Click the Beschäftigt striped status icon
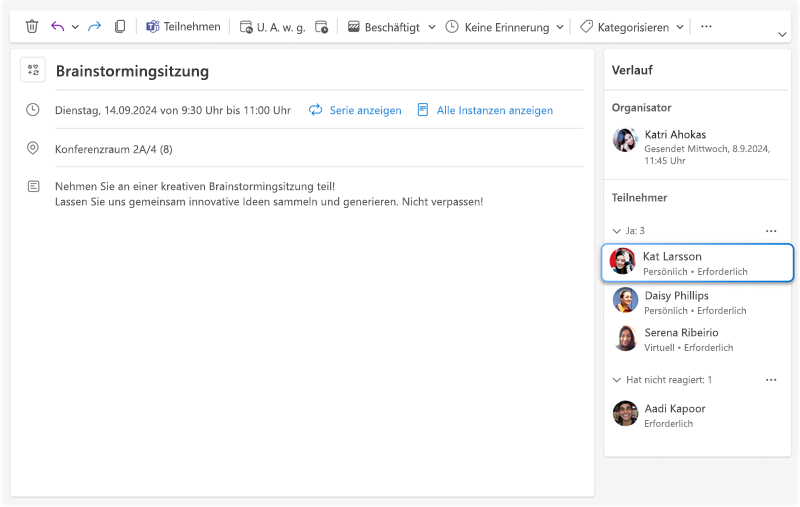 pos(354,27)
